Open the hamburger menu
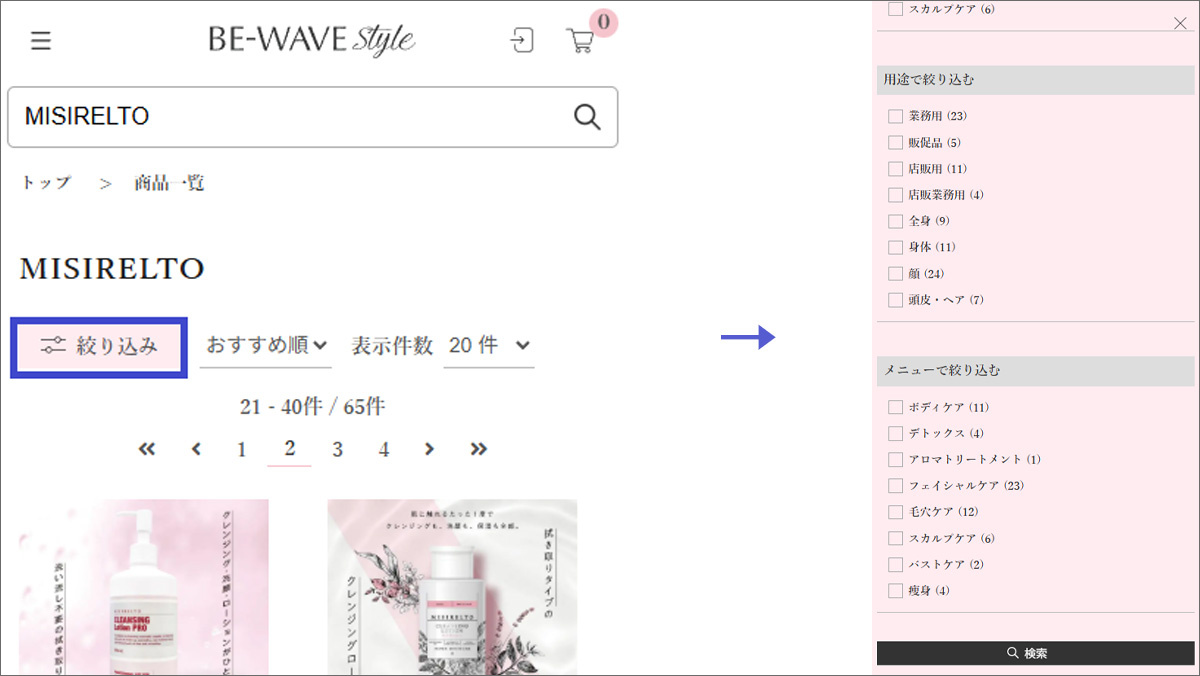1200x676 pixels. 41,41
